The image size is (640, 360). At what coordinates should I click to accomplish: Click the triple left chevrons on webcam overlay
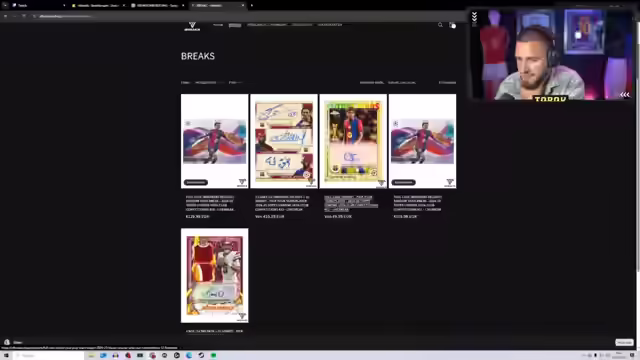(624, 95)
